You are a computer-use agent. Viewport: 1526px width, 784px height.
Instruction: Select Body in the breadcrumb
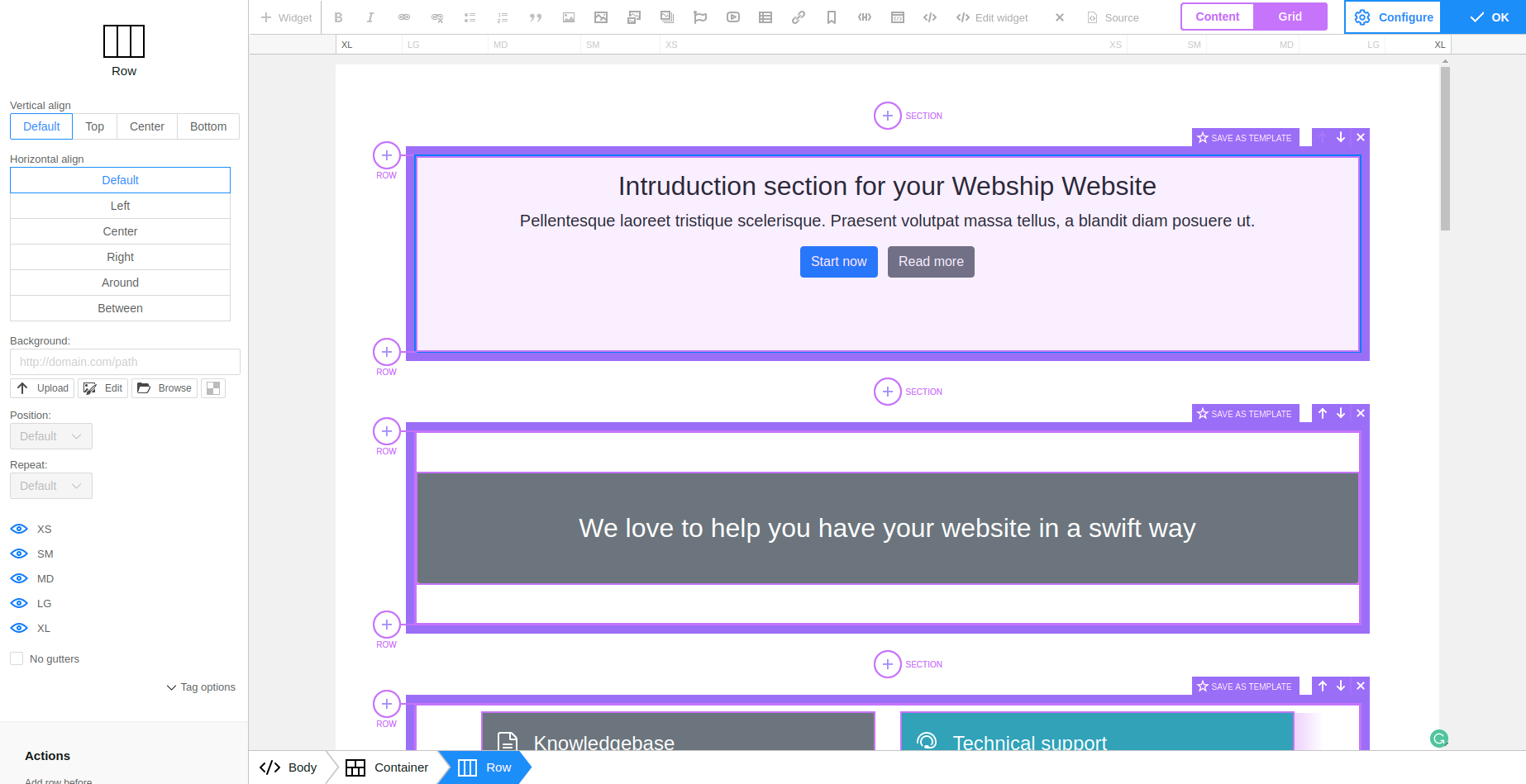click(x=289, y=767)
